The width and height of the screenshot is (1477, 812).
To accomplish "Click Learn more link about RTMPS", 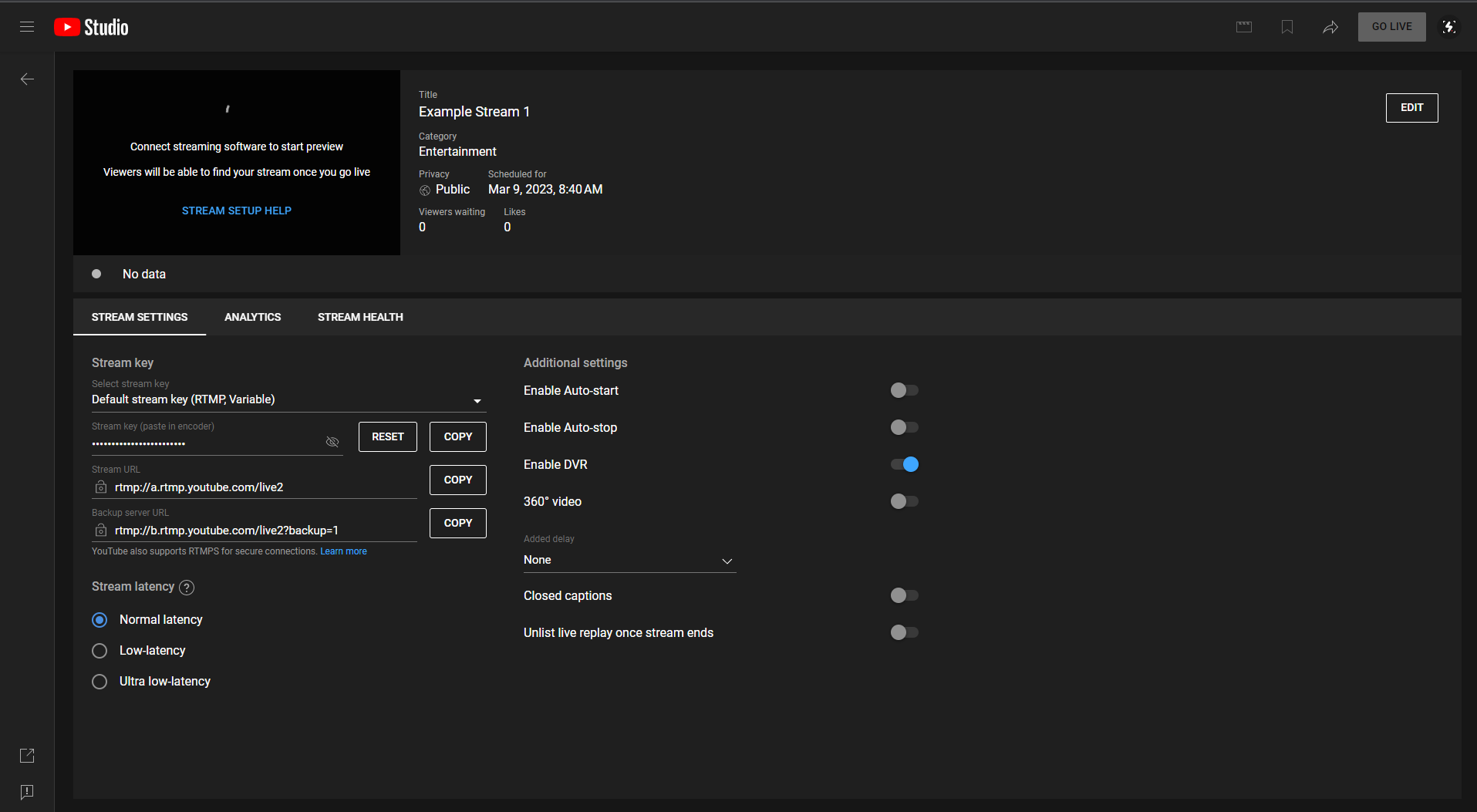I will (x=343, y=551).
